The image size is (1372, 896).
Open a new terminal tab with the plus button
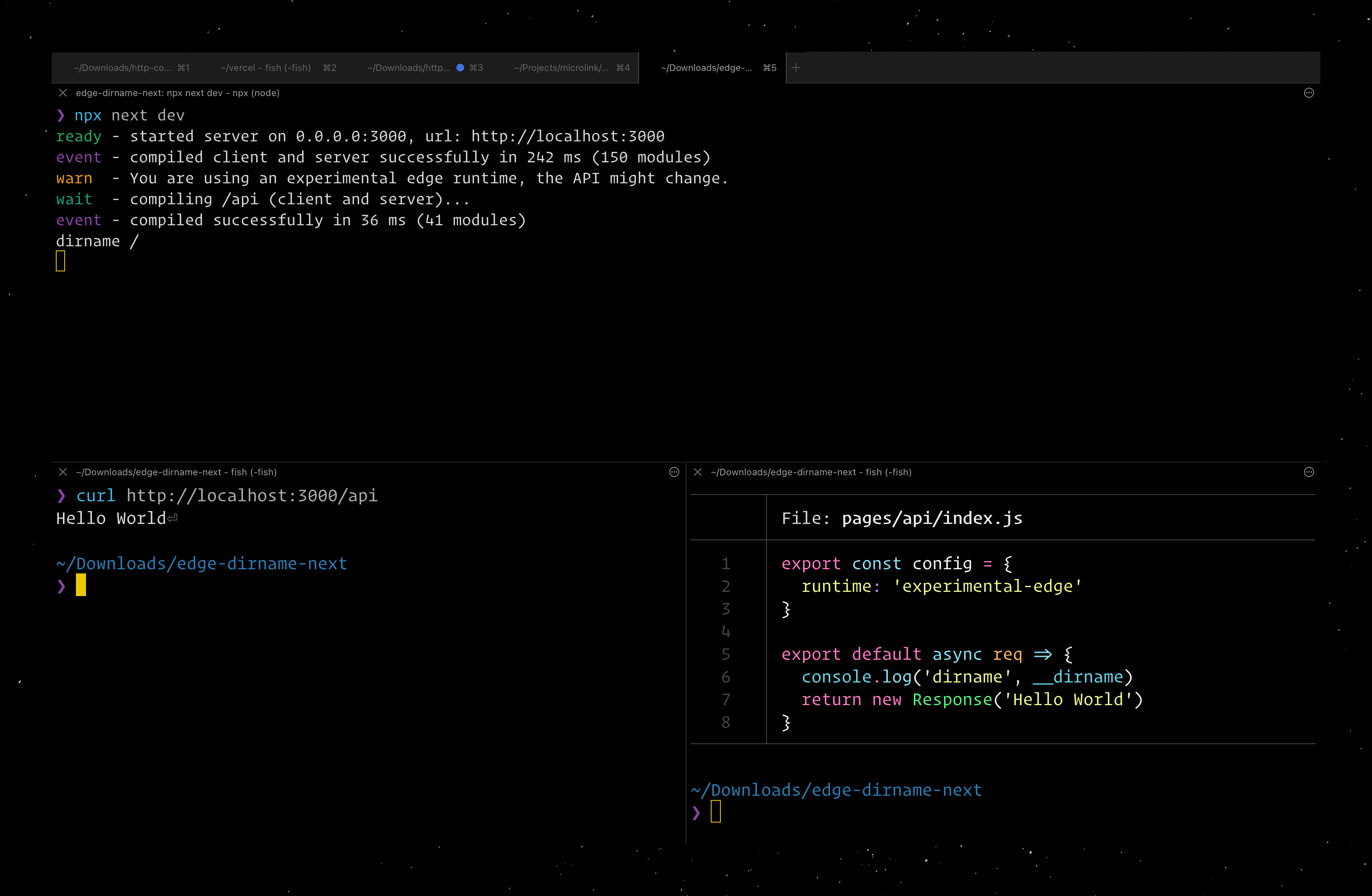796,68
